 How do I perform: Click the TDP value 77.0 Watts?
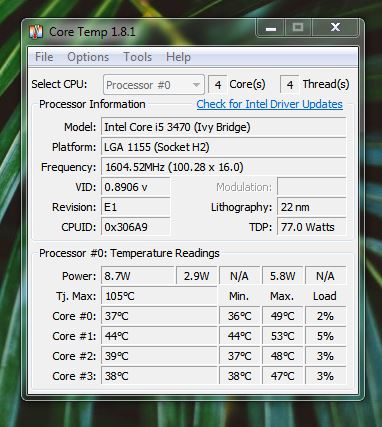click(312, 227)
